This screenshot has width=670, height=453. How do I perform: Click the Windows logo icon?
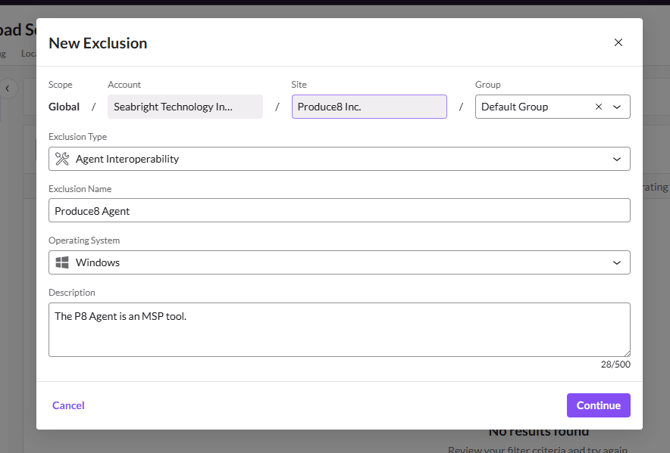pyautogui.click(x=62, y=263)
